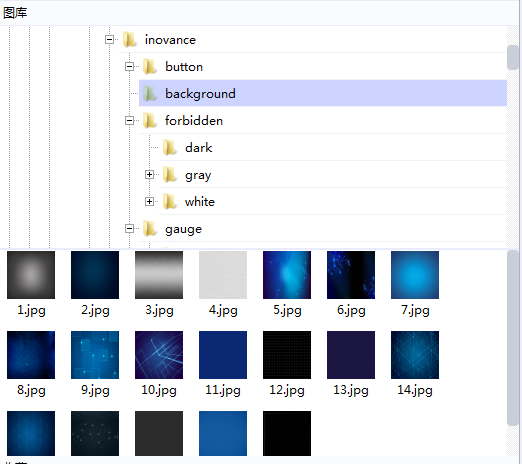This screenshot has width=522, height=464.
Task: Collapse the gauge folder node
Action: coord(129,228)
